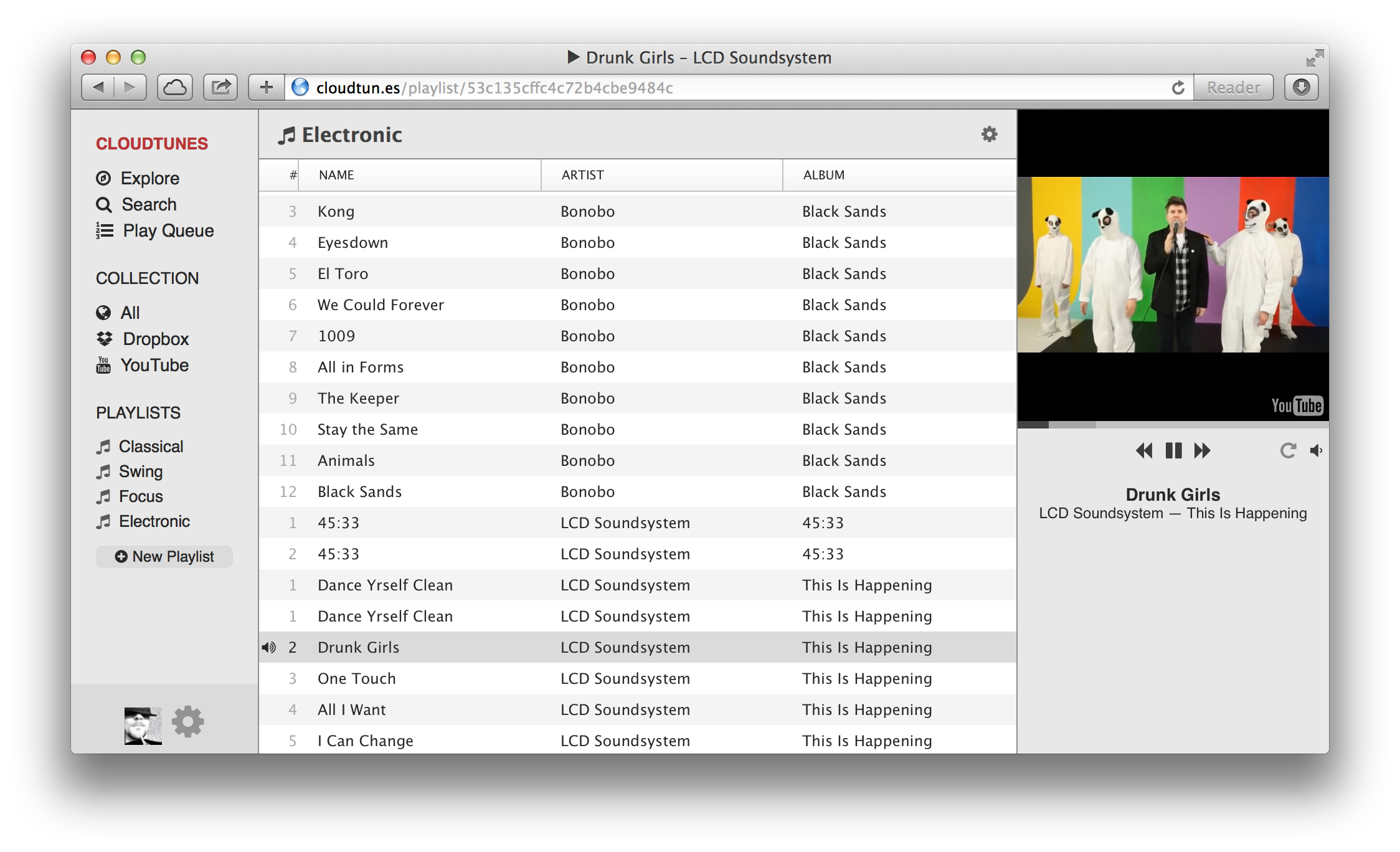
Task: Pause the currently playing track
Action: tap(1173, 450)
